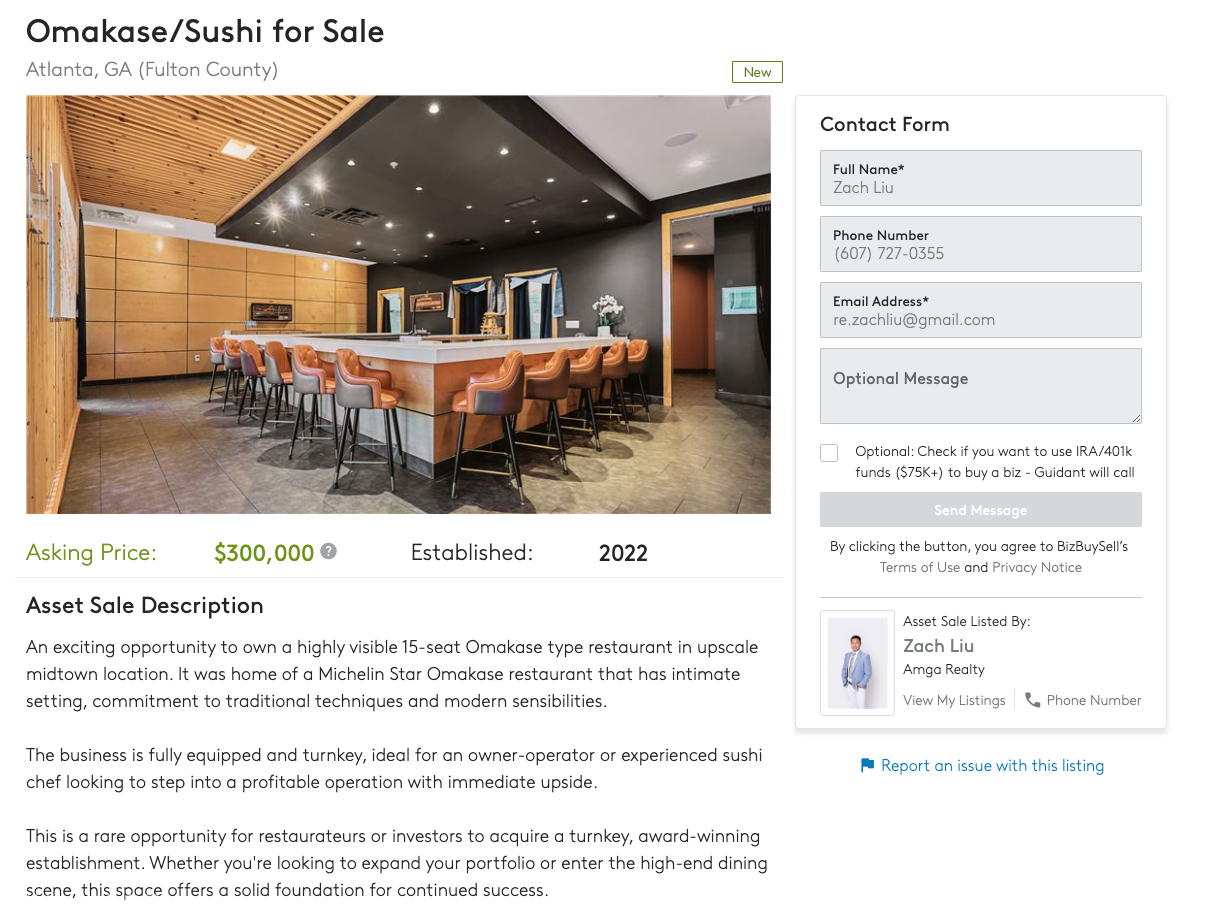Click the Omakase/Sushi for Sale heading
Screen dimensions: 1217x914
point(205,31)
